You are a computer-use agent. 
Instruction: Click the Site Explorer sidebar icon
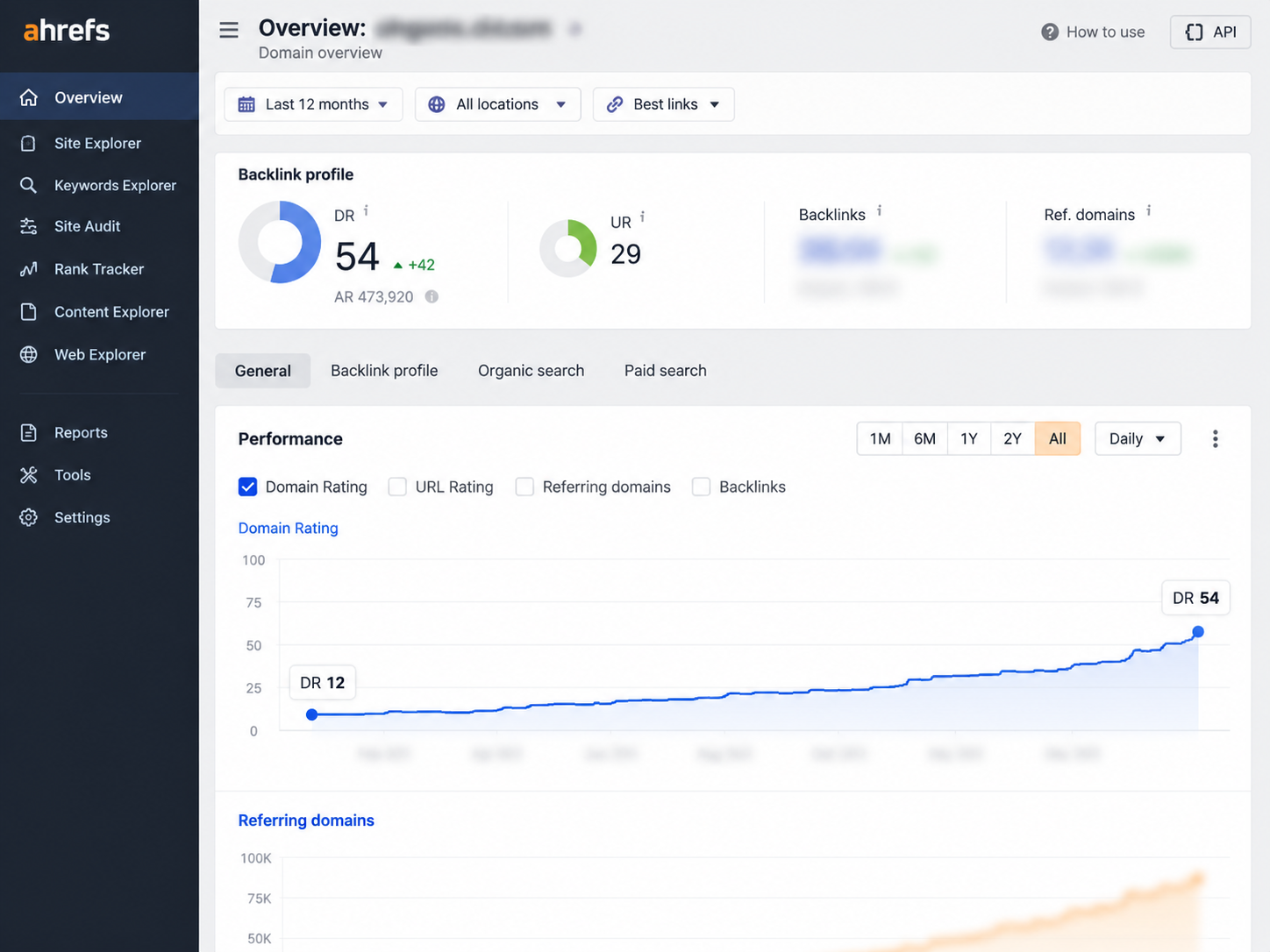coord(29,143)
